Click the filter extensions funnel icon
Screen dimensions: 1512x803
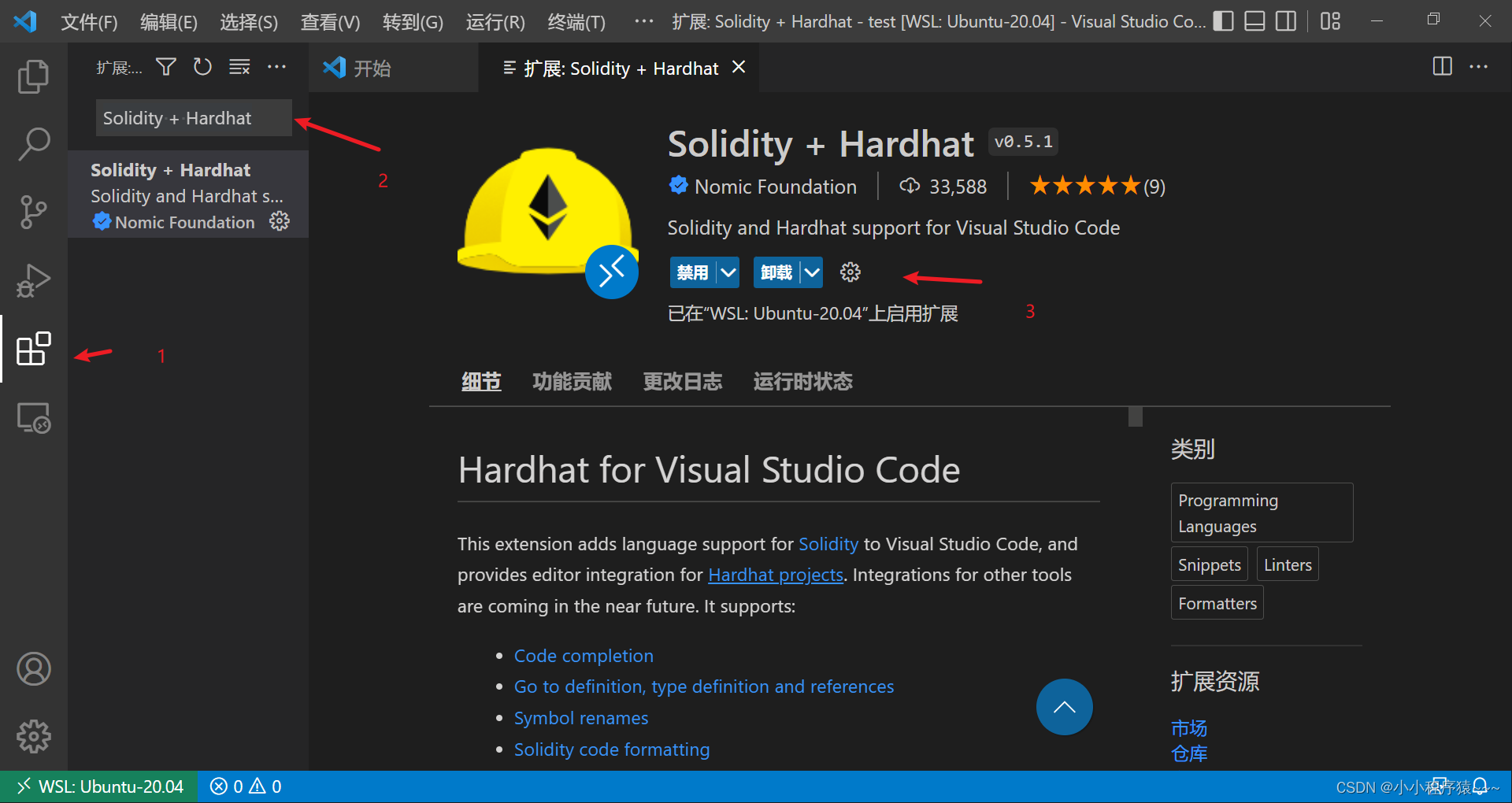[x=165, y=67]
